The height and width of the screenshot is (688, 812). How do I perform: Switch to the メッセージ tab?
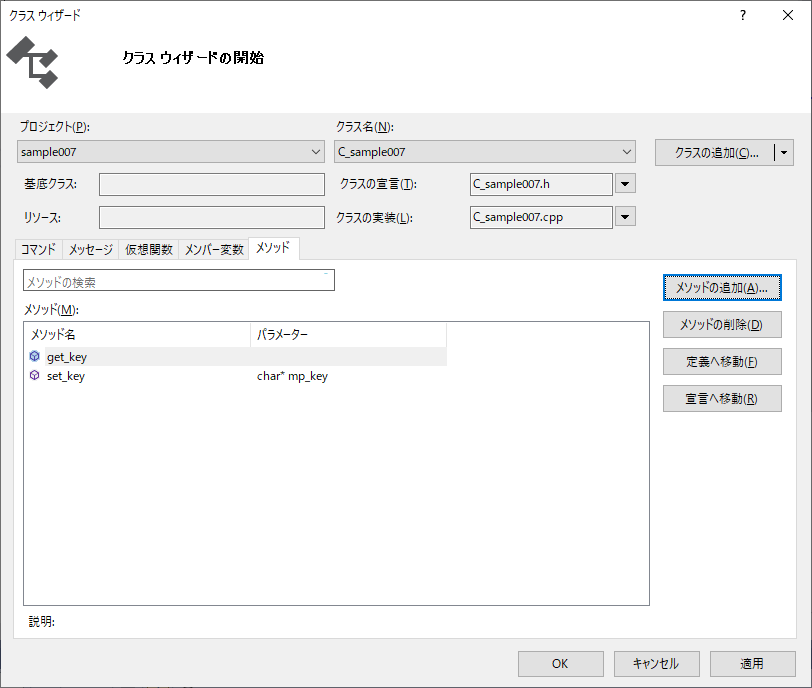91,250
